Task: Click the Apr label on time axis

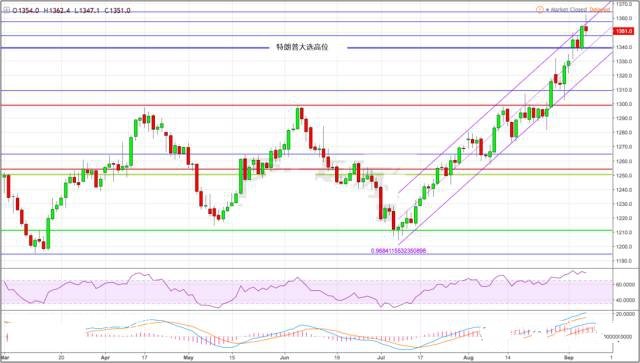Action: pos(105,358)
